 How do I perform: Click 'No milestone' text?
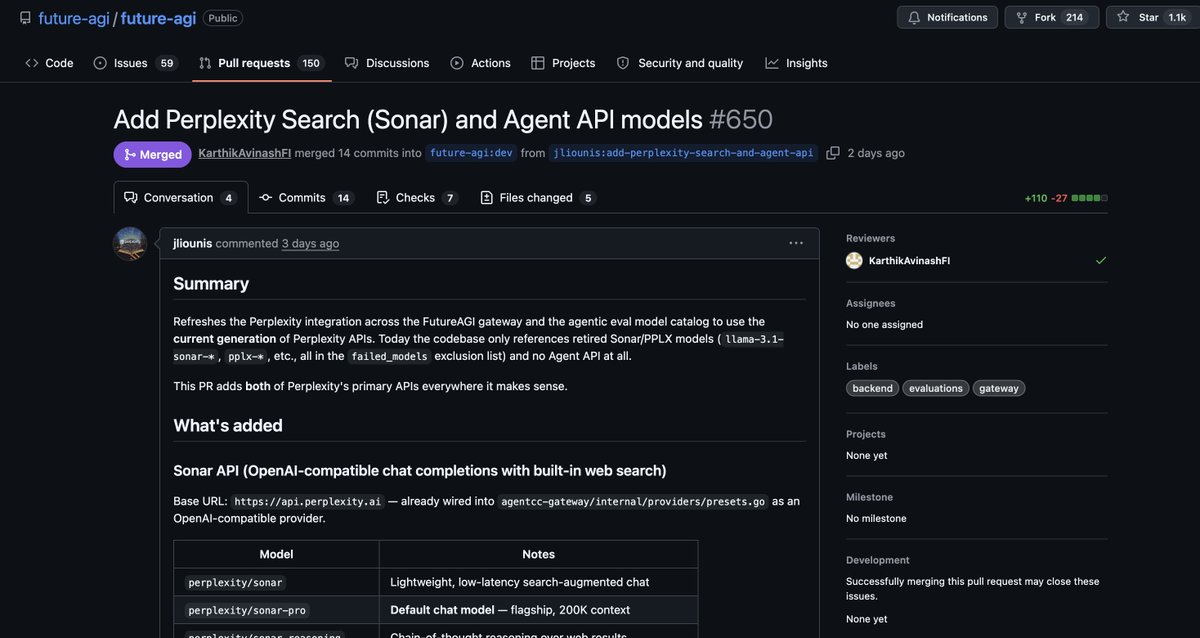876,518
